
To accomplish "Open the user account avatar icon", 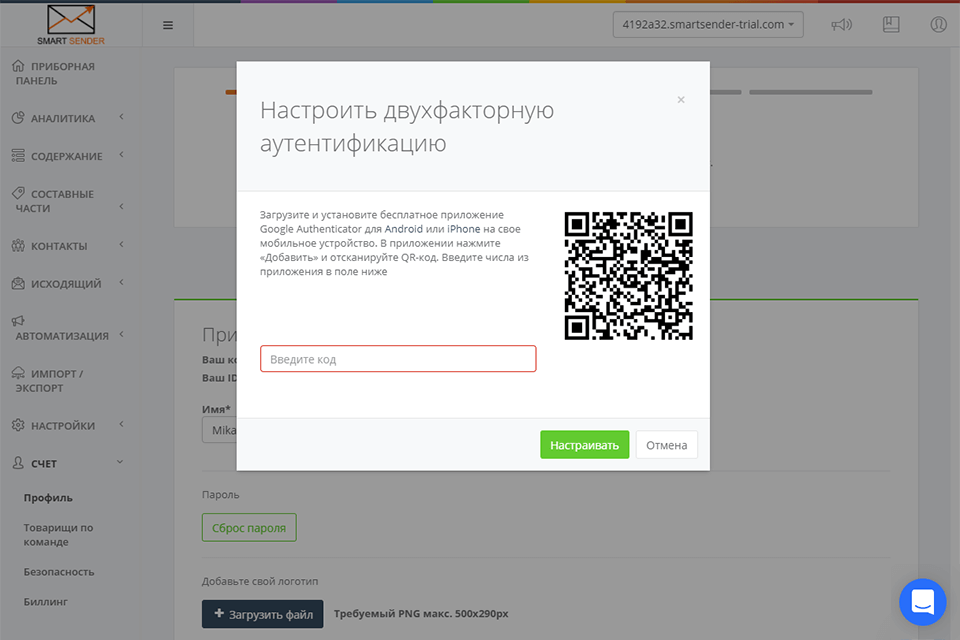I will click(x=939, y=24).
